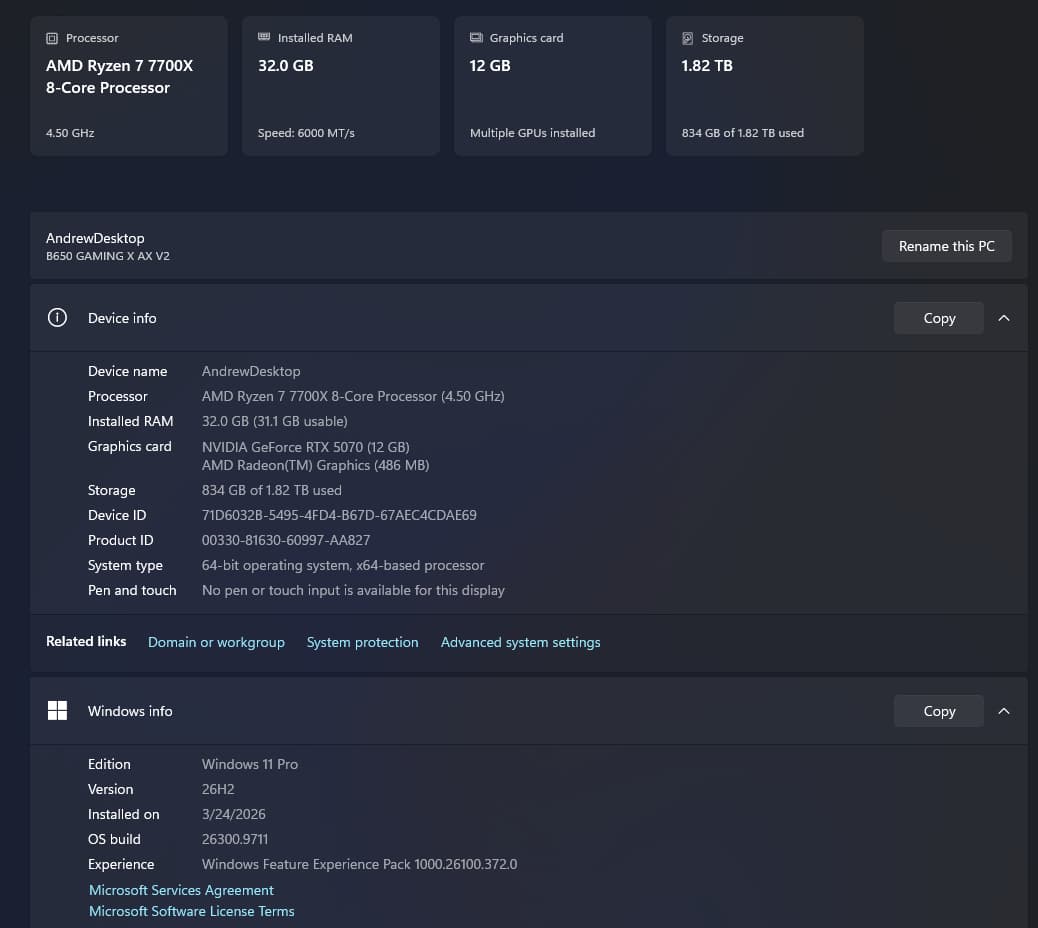Open the Processor summary card

click(129, 86)
